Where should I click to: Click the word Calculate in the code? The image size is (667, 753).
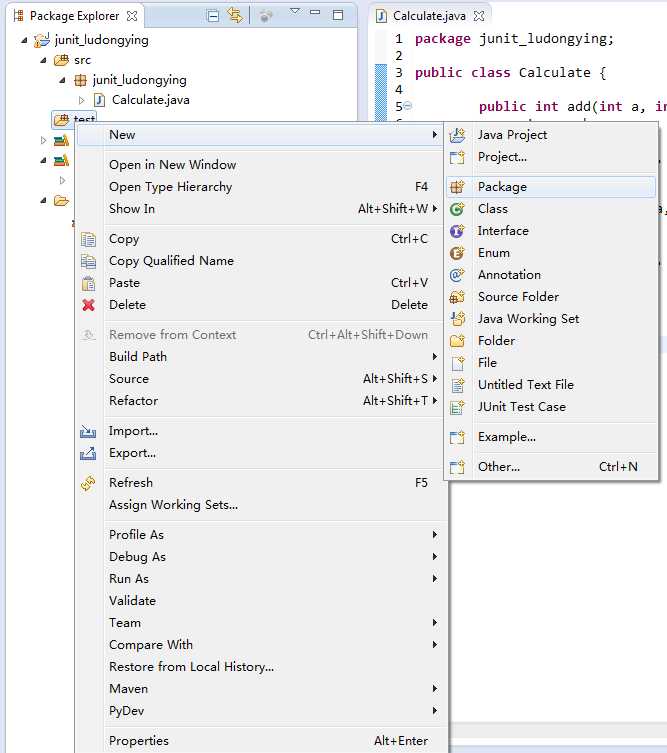point(555,73)
